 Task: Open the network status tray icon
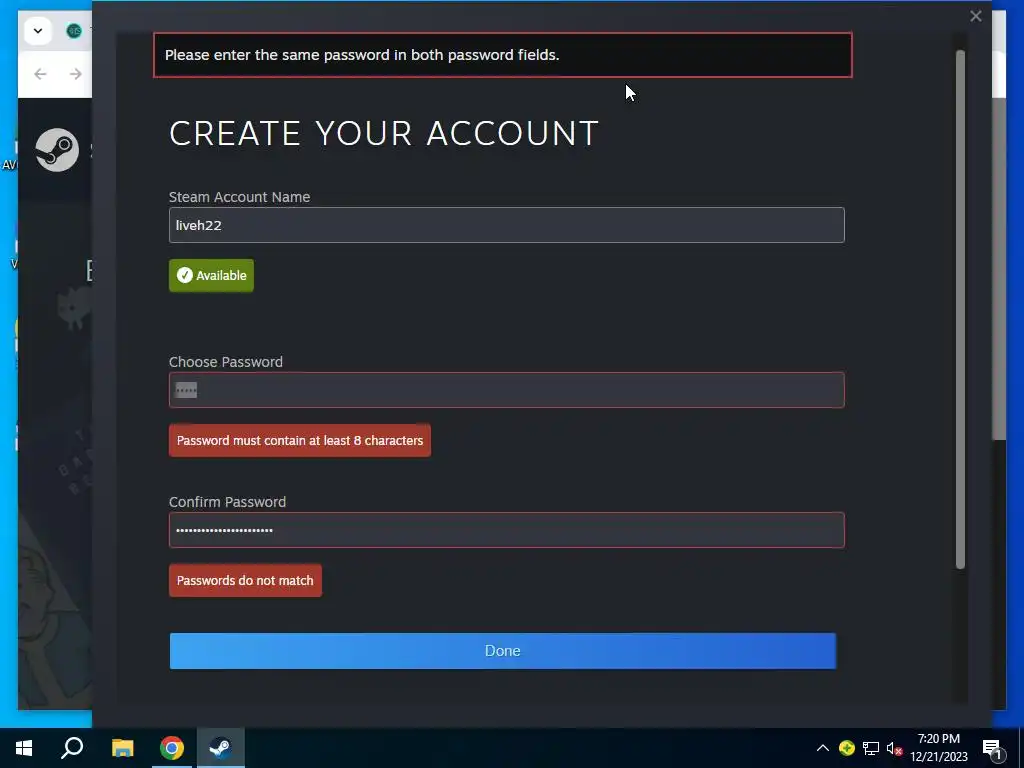(871, 748)
